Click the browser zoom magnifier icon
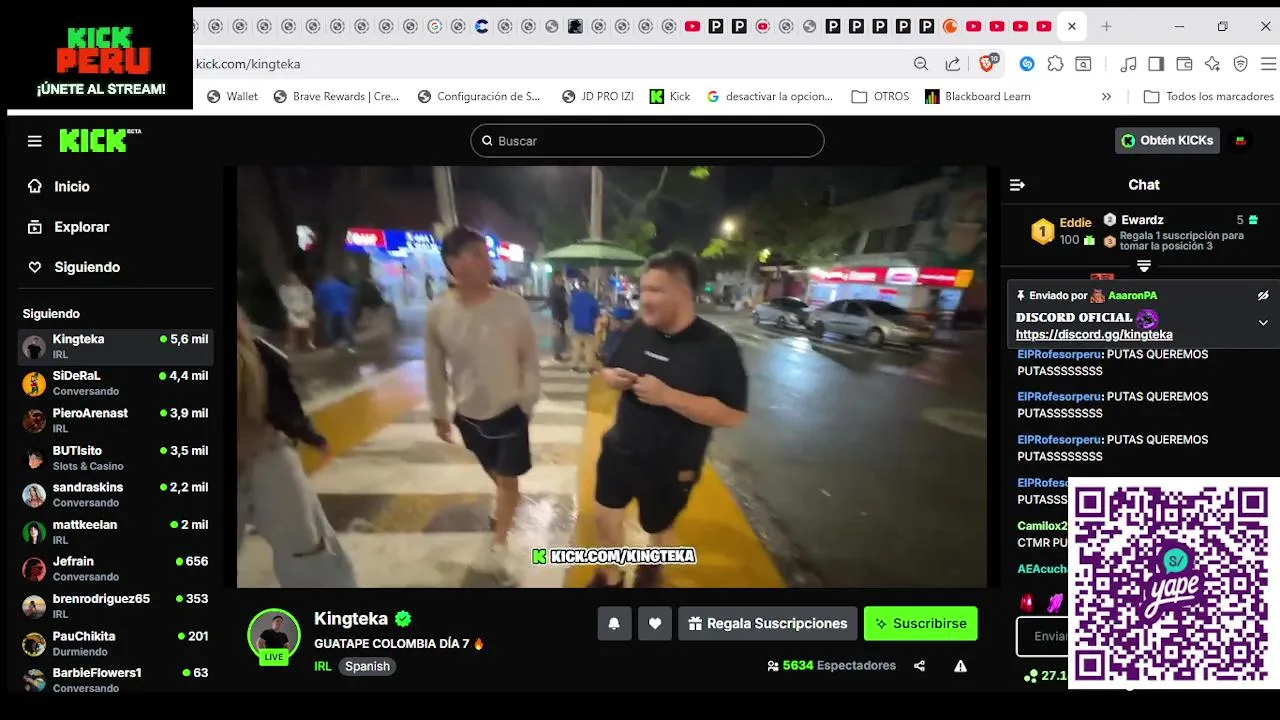1280x720 pixels. [921, 64]
